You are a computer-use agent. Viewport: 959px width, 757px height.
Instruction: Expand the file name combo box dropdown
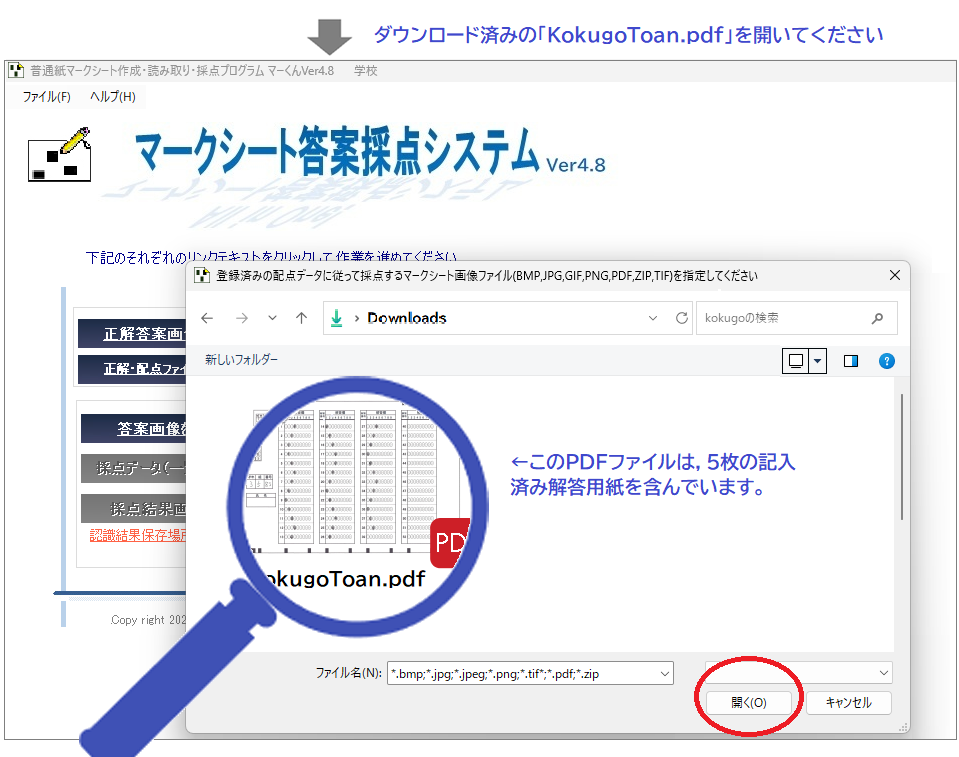tap(665, 674)
